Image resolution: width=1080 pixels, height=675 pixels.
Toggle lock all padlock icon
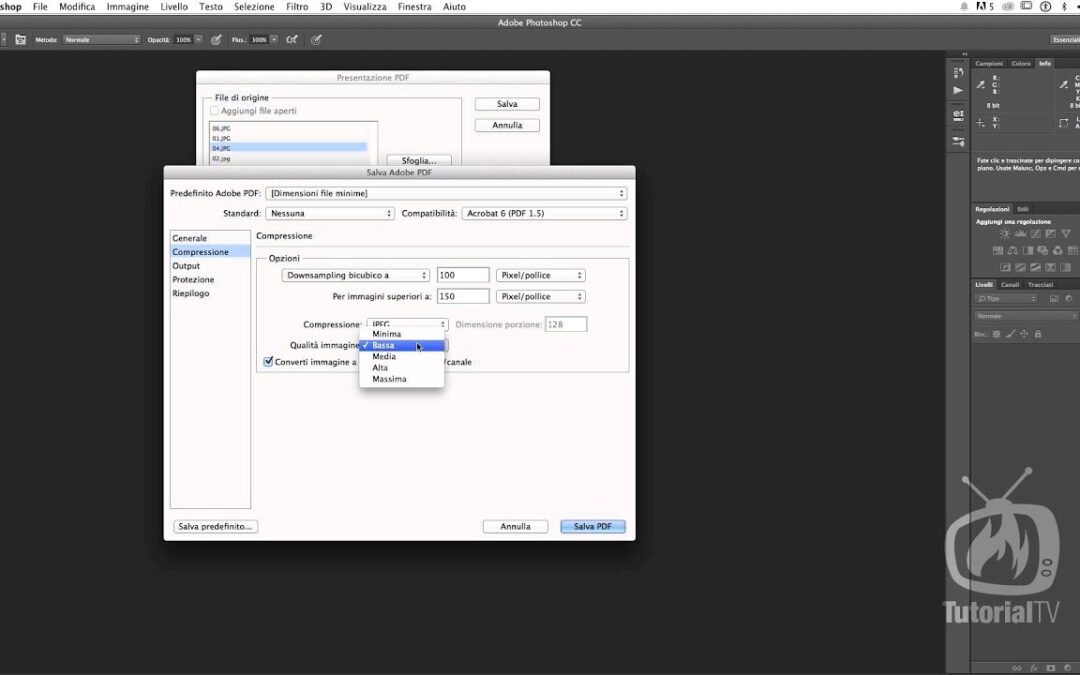click(1038, 334)
